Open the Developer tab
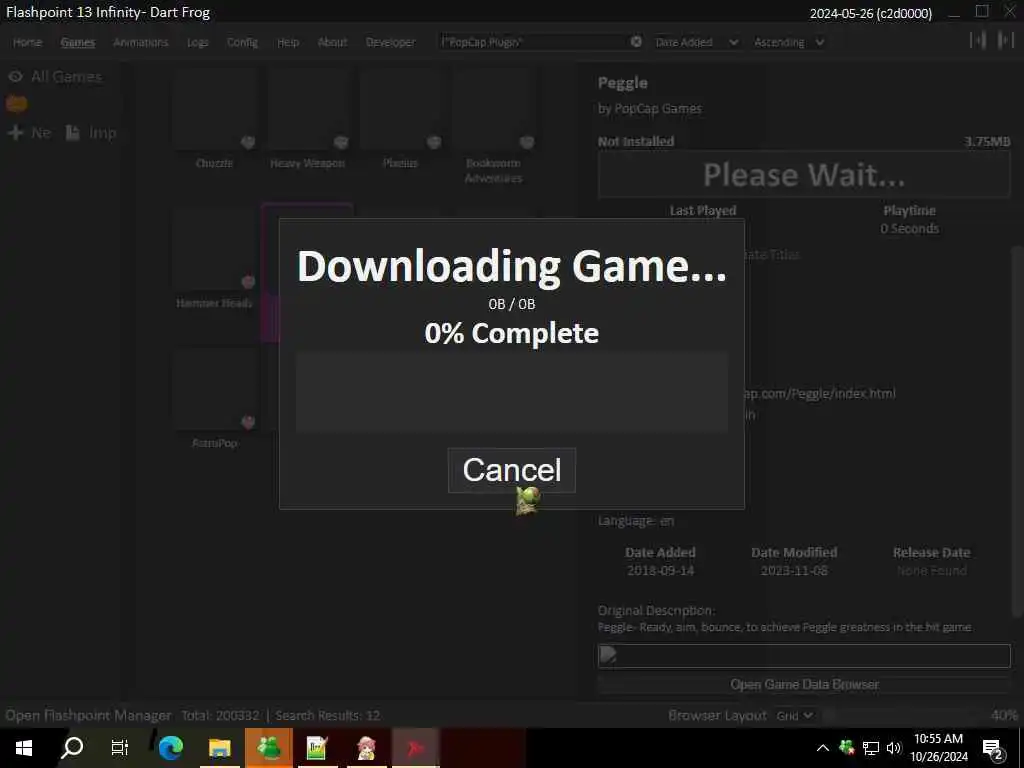Screen dimensions: 1024x768 click(391, 42)
